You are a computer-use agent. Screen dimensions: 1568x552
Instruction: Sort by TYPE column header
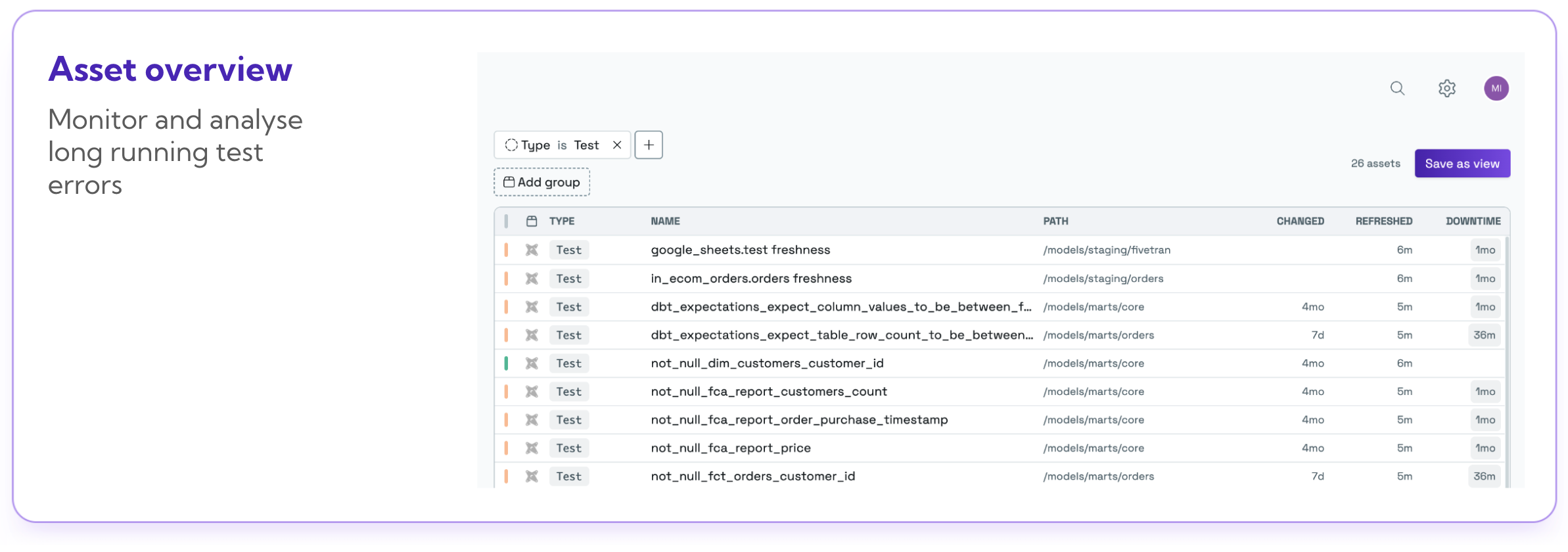coord(562,221)
